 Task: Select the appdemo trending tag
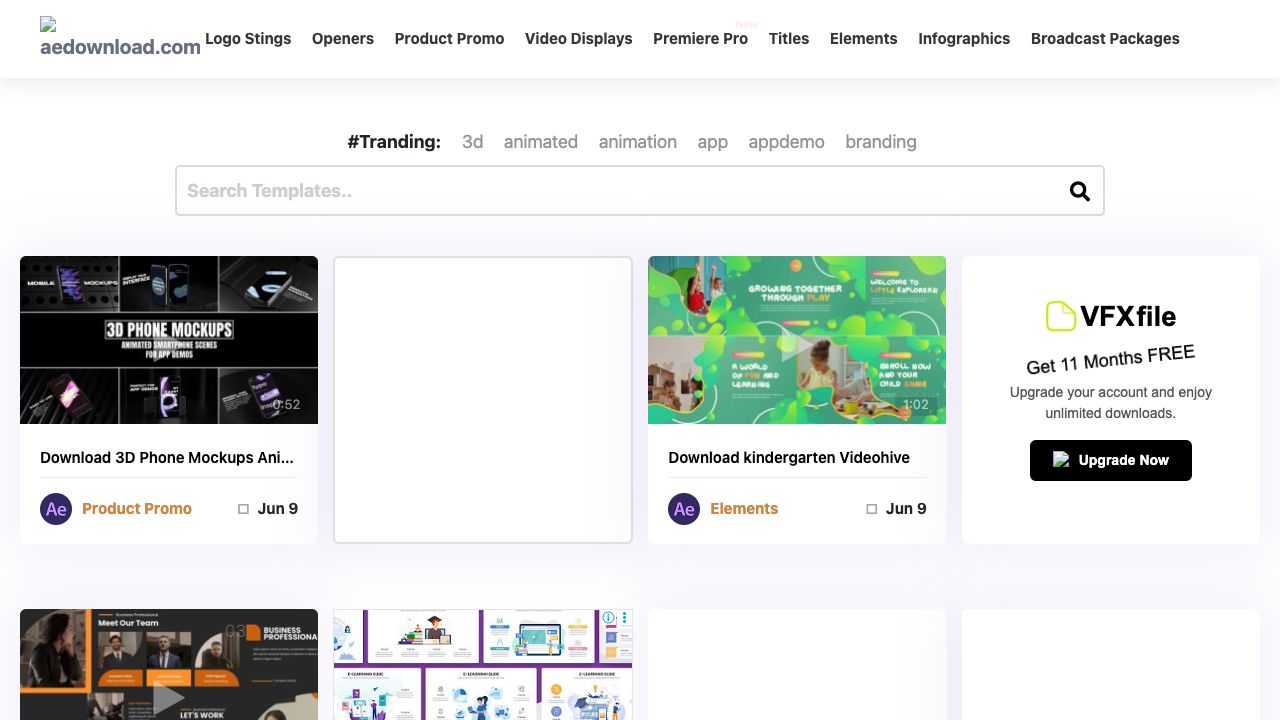[786, 142]
